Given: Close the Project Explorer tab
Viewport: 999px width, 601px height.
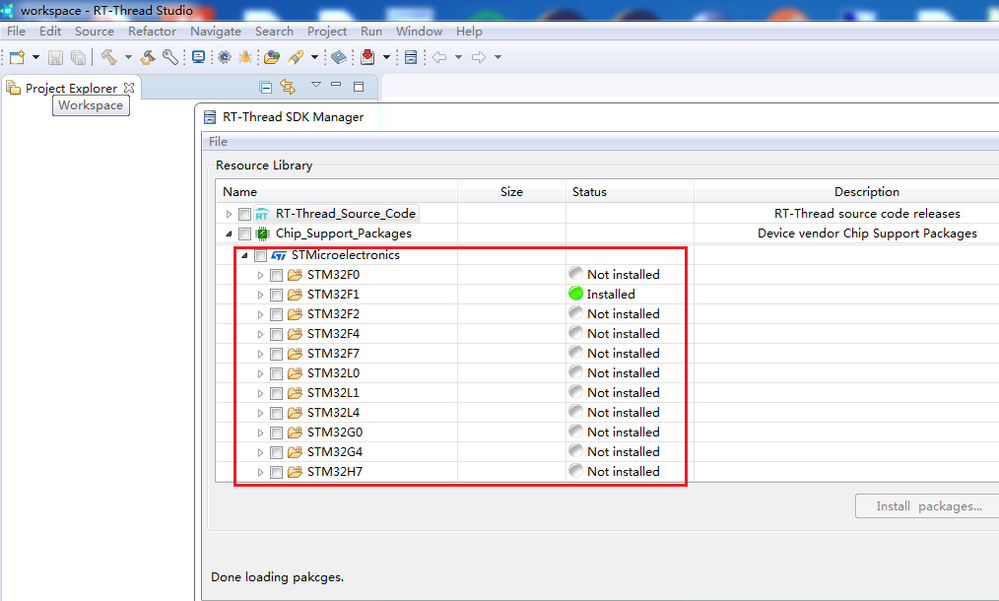Looking at the screenshot, I should pyautogui.click(x=129, y=87).
